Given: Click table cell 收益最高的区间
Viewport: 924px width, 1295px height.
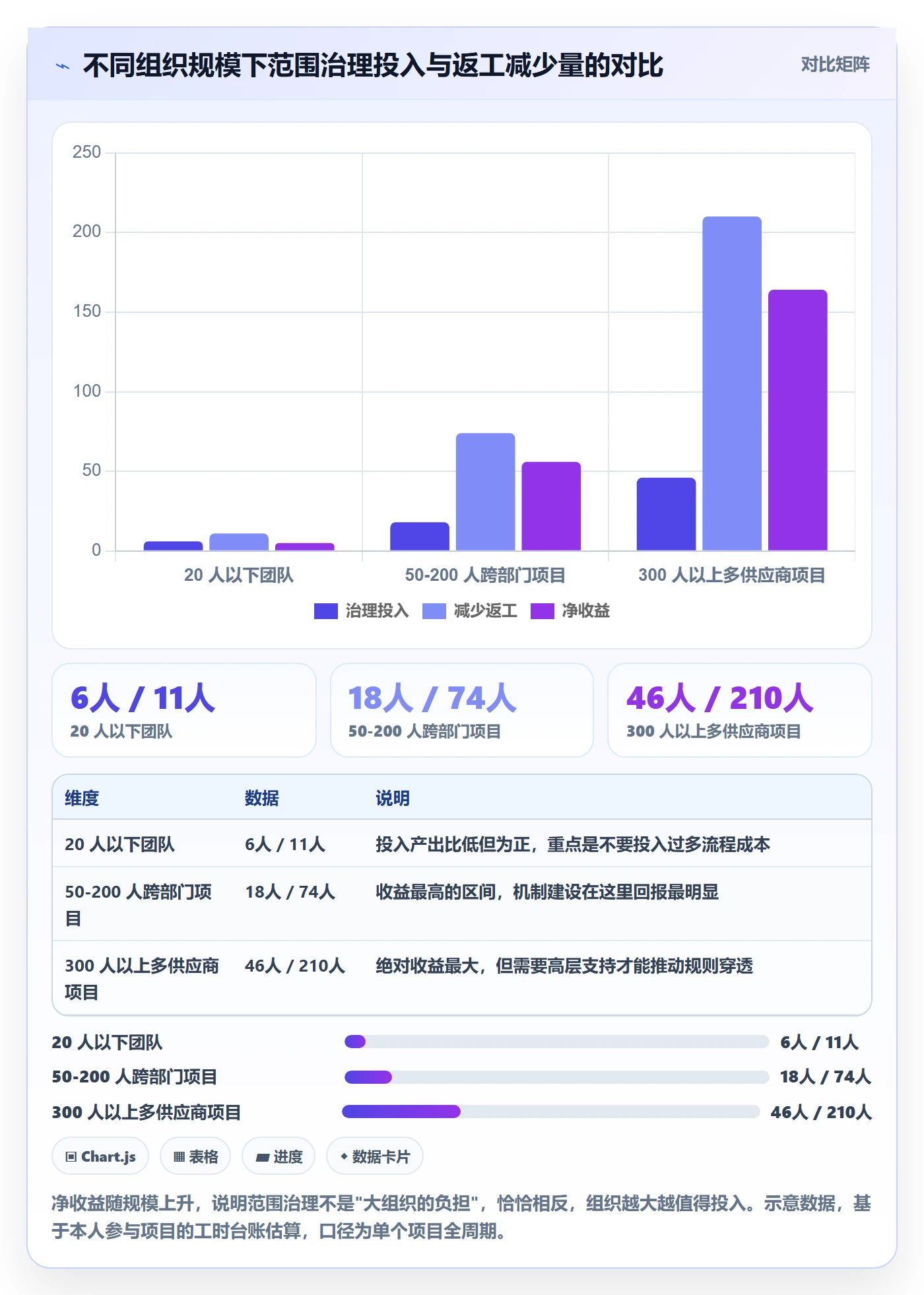Looking at the screenshot, I should [x=547, y=892].
